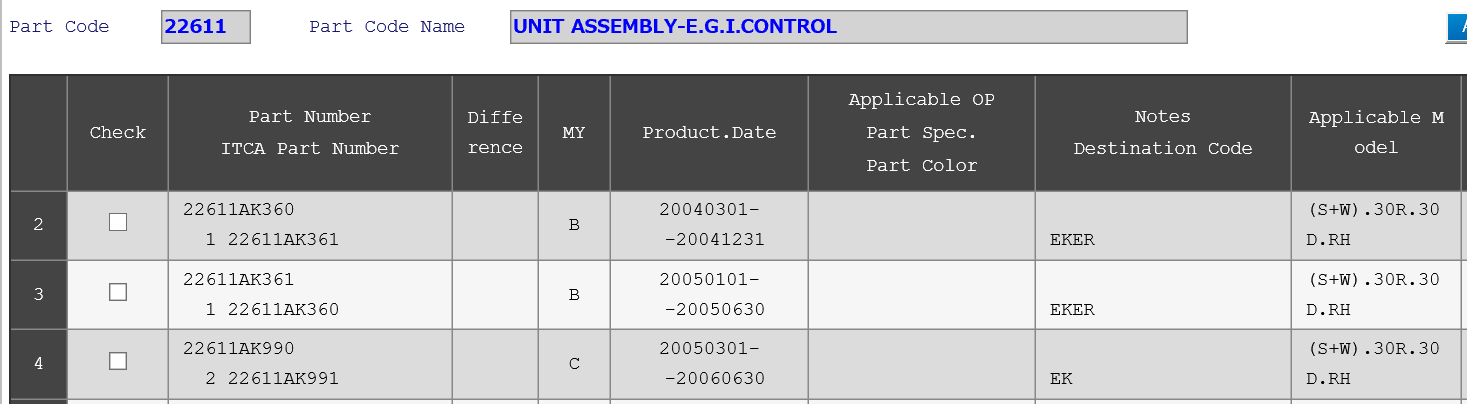
Task: Click the Applicable OP column header
Action: 921,133
